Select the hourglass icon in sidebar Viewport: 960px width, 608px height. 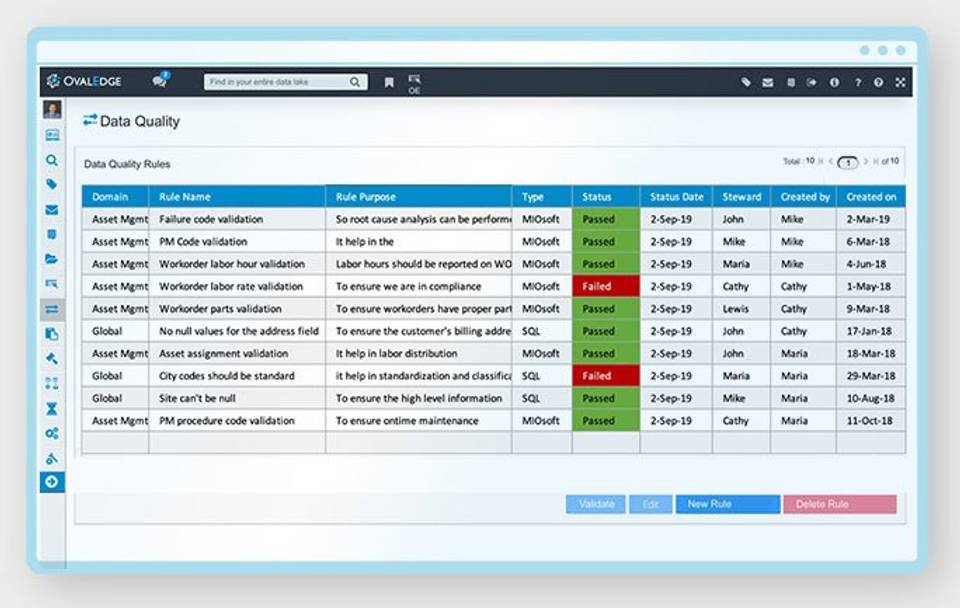[52, 409]
